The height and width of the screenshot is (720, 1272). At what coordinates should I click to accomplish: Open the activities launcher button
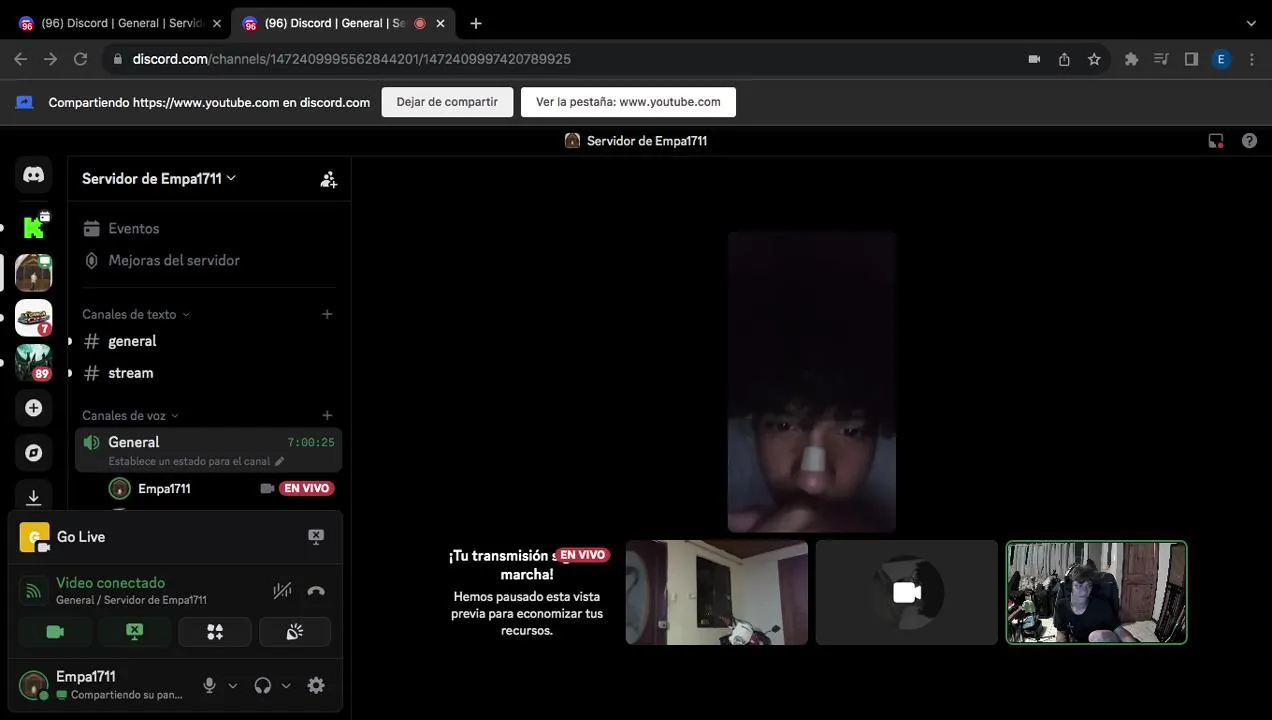[x=215, y=632]
